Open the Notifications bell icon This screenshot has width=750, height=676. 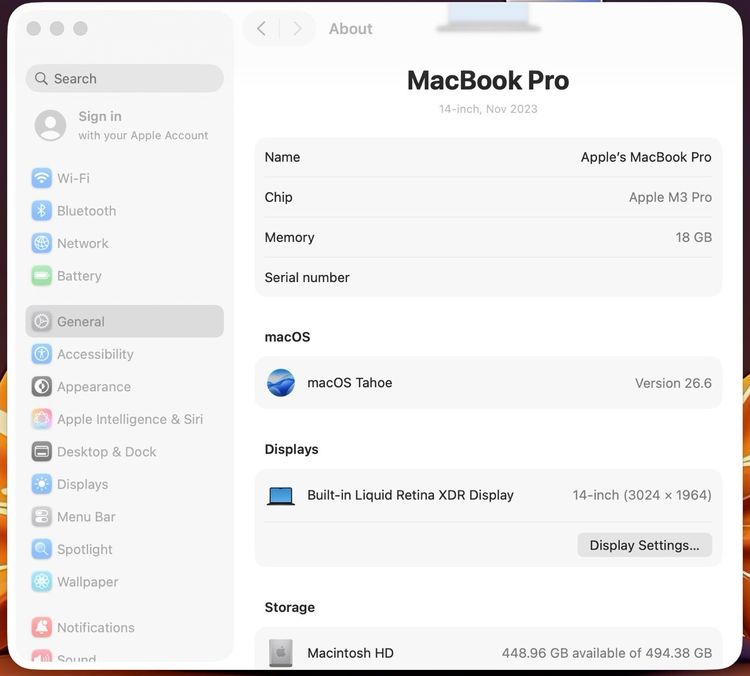[x=42, y=627]
